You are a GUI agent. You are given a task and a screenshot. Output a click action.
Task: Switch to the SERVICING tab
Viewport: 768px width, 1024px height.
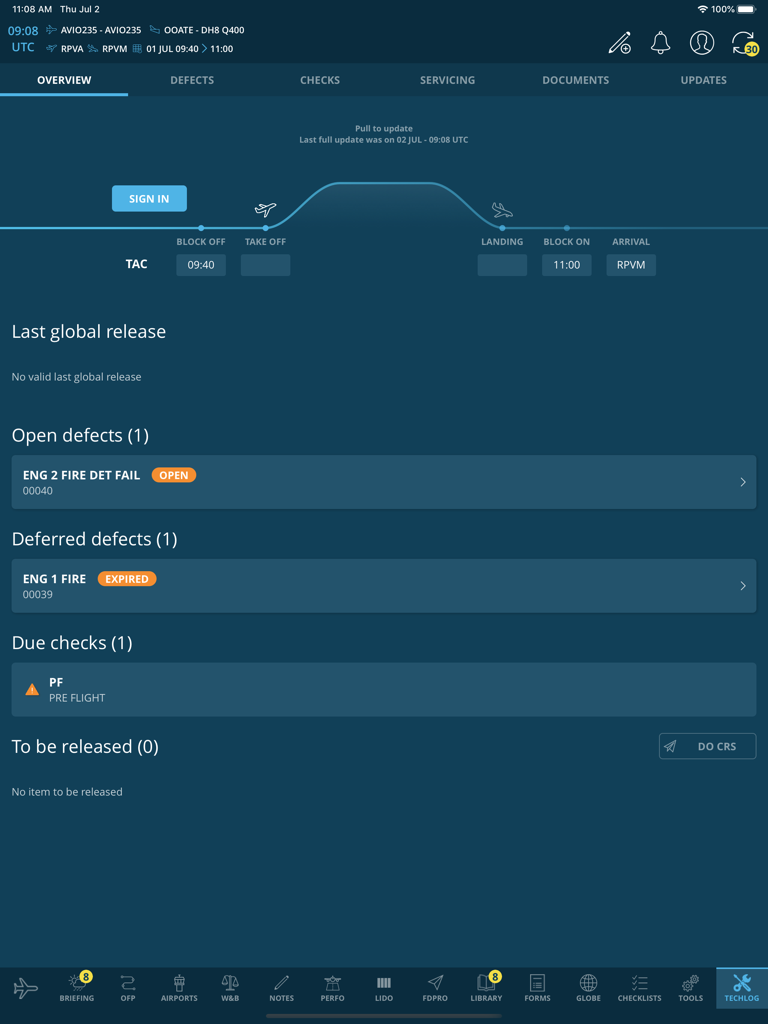click(x=447, y=80)
